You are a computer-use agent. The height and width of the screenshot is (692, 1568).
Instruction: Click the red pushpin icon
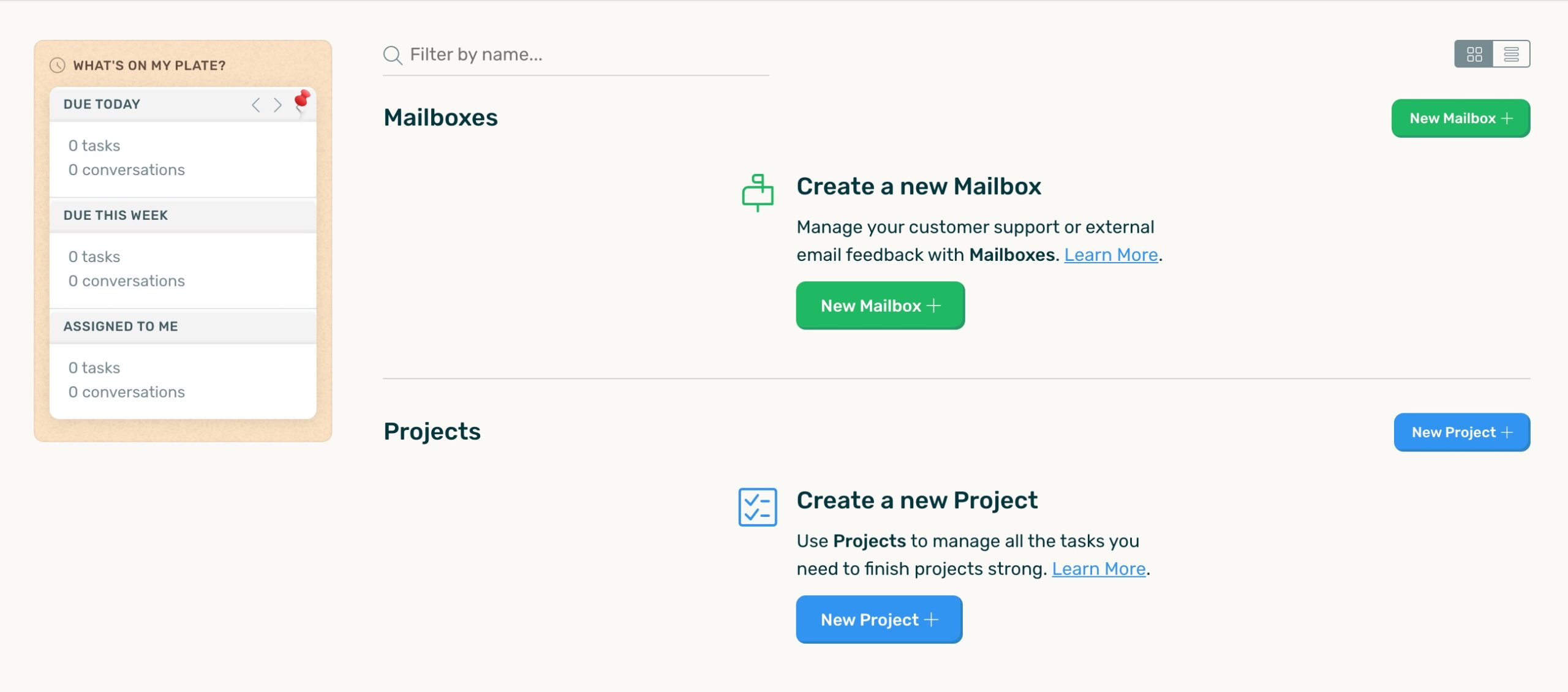click(x=301, y=100)
